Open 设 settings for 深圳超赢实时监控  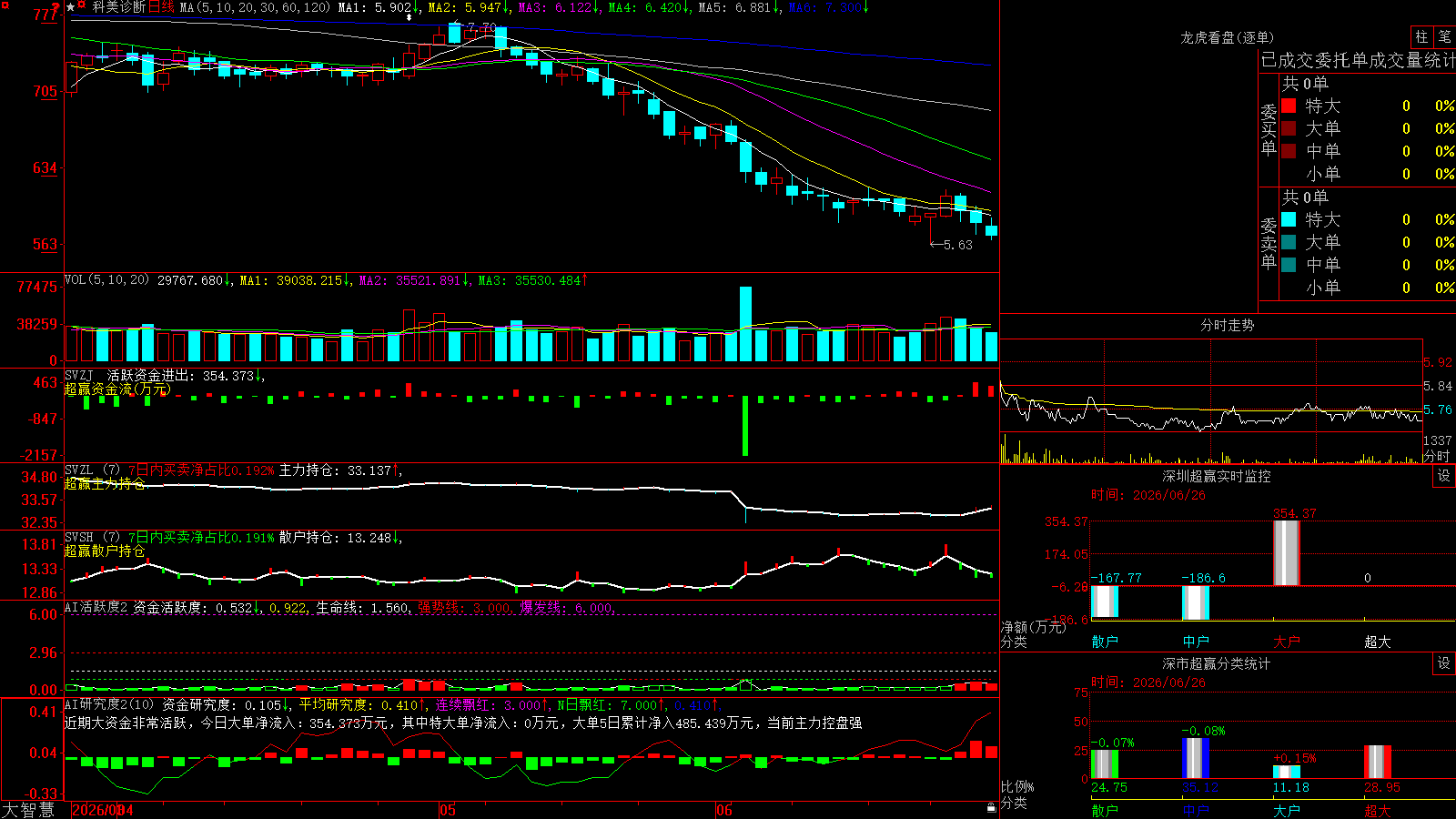(x=1444, y=476)
